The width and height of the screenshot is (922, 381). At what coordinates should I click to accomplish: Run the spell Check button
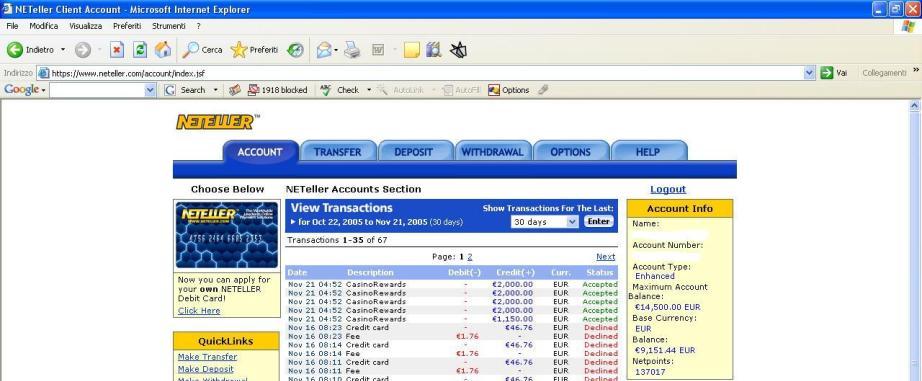coord(339,90)
